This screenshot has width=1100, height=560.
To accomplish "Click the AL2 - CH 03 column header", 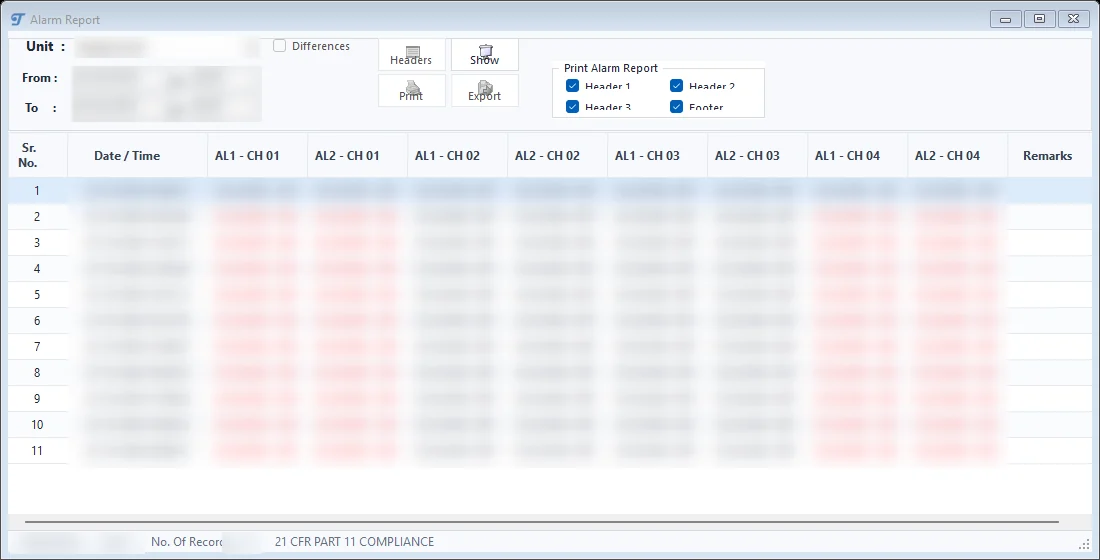I will 757,155.
